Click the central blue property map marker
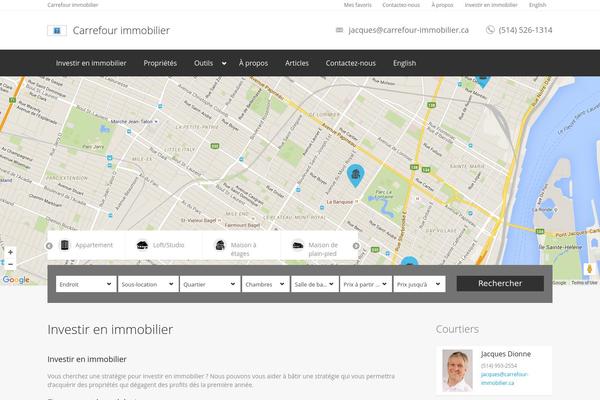The width and height of the screenshot is (600, 400). 355,175
